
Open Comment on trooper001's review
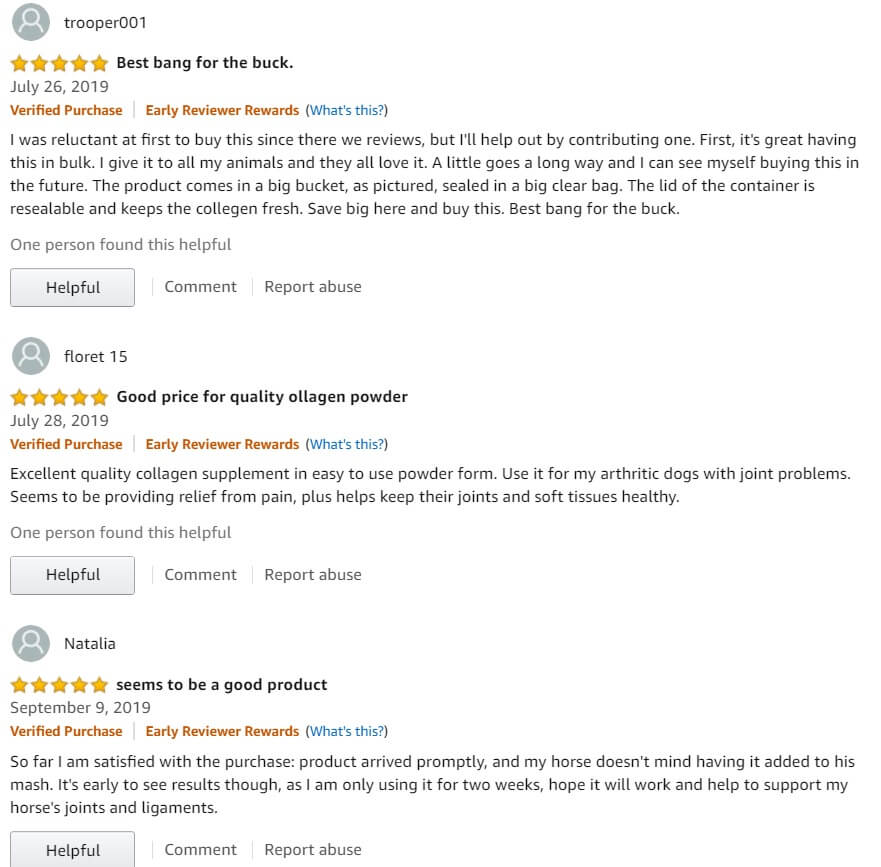pyautogui.click(x=201, y=287)
